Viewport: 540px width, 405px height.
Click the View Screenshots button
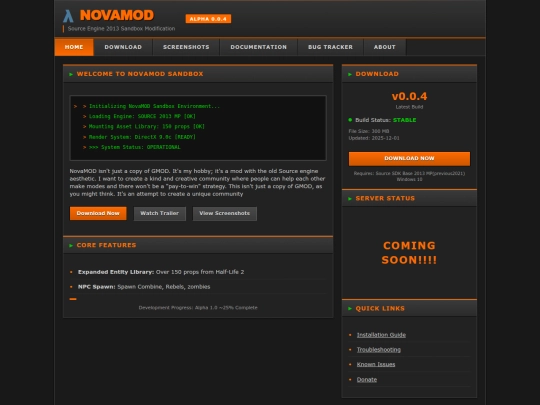click(x=225, y=214)
